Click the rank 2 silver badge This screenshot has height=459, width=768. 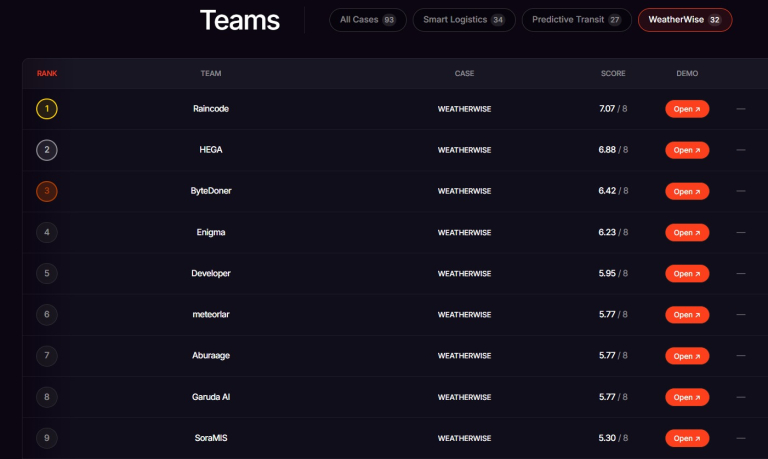pyautogui.click(x=46, y=150)
